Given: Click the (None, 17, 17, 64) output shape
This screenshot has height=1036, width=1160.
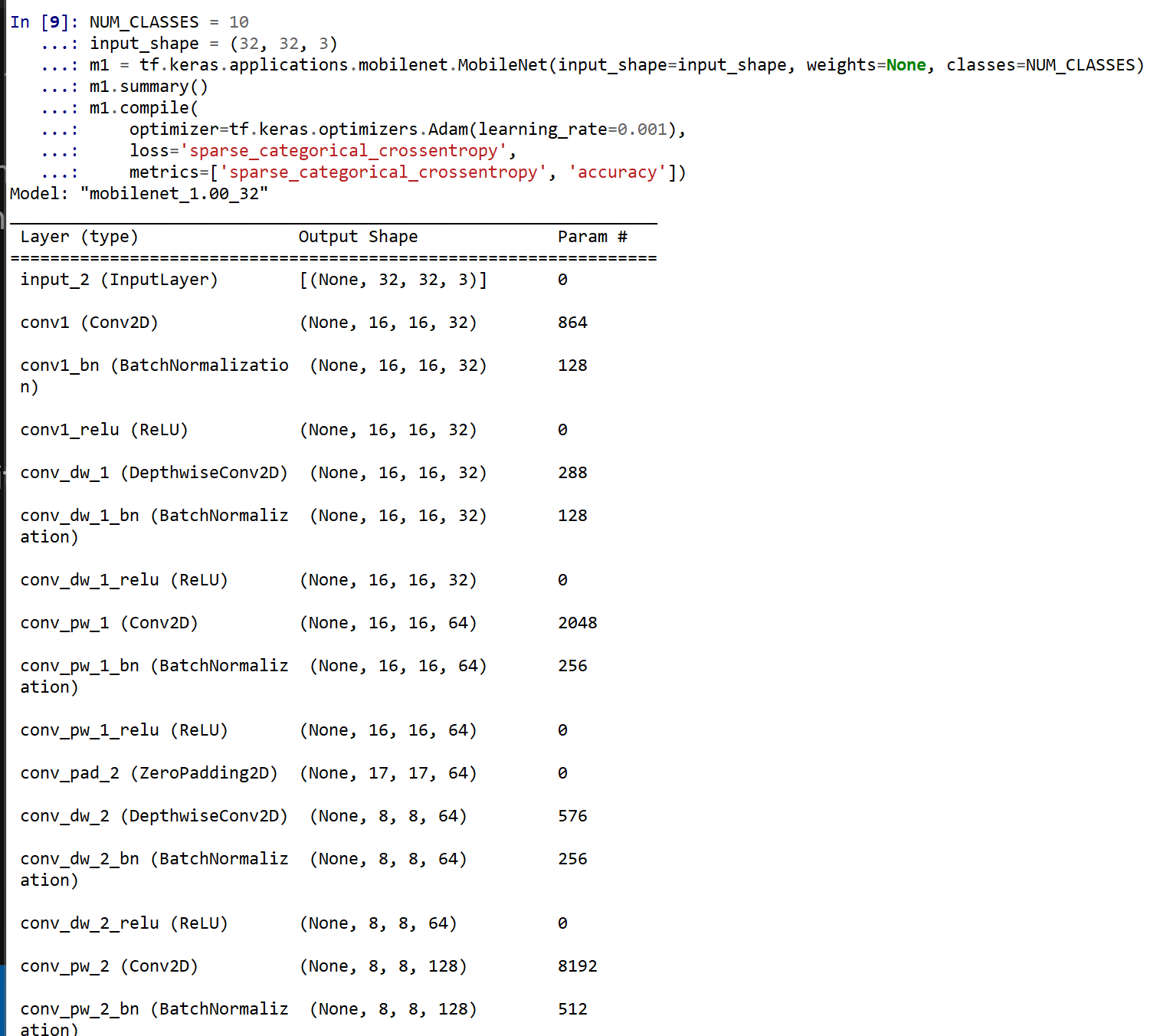Looking at the screenshot, I should coord(388,773).
